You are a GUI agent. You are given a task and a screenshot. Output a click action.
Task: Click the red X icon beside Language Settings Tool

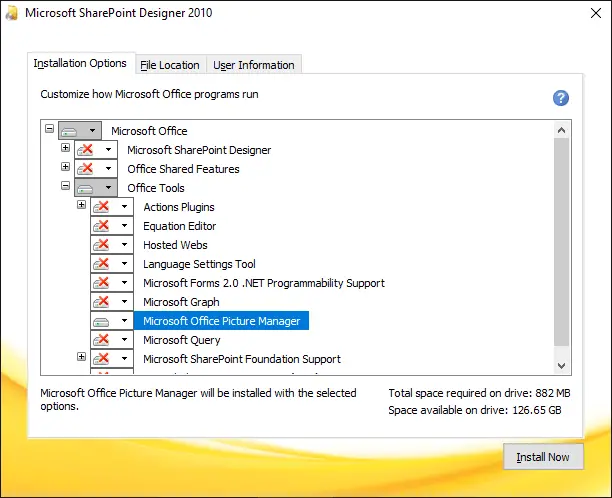pyautogui.click(x=101, y=264)
